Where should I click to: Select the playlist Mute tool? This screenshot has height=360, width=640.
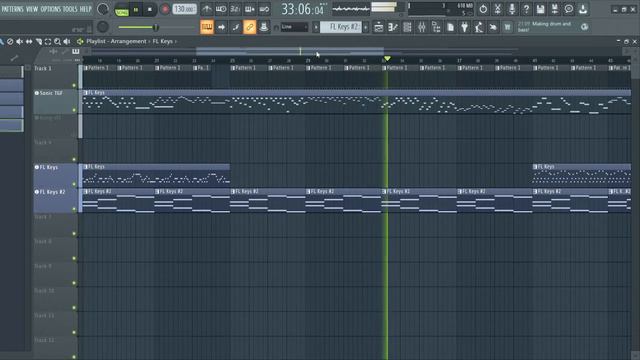coord(19,42)
